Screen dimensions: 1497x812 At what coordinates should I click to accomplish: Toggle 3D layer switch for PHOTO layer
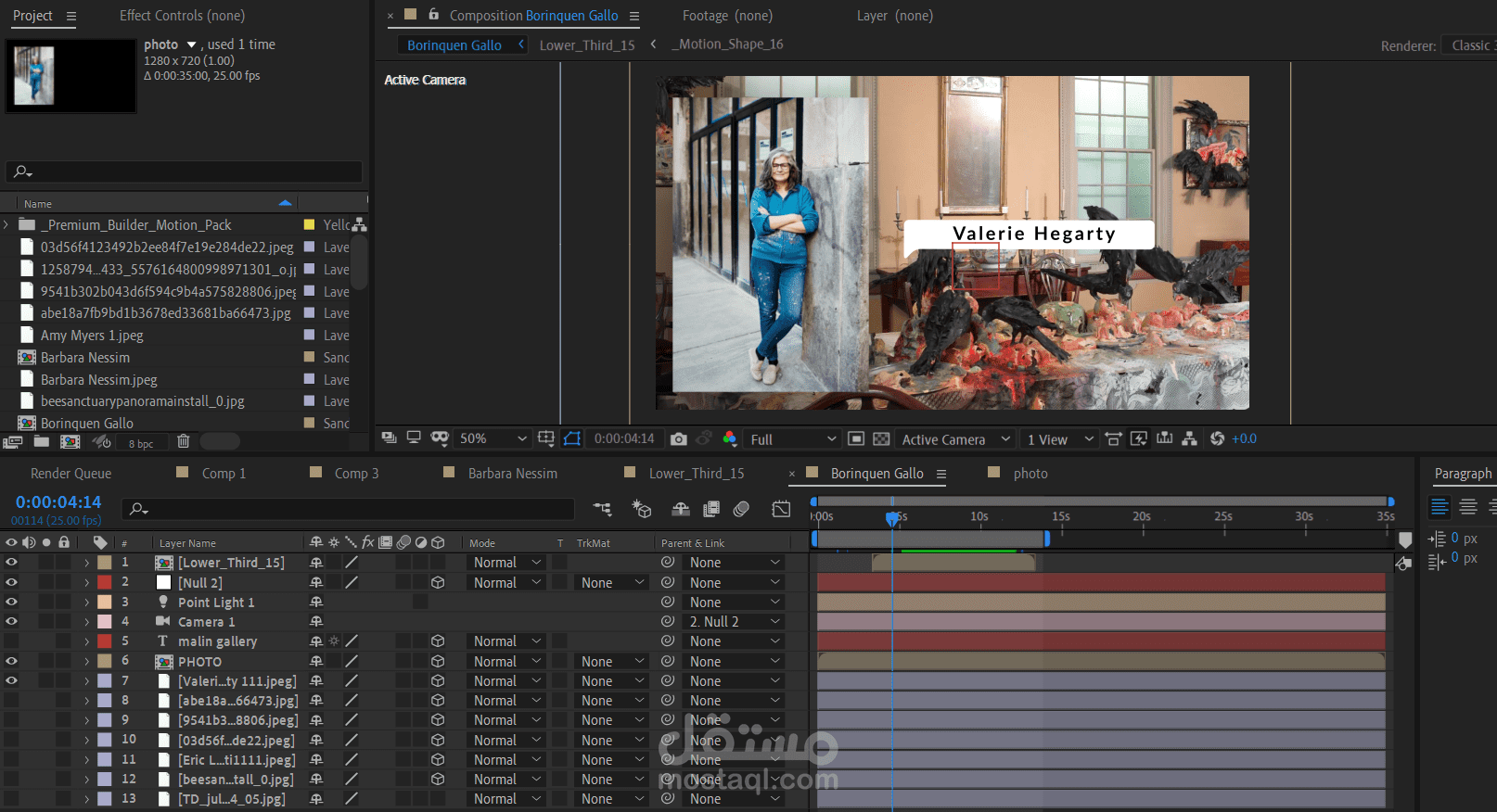438,662
